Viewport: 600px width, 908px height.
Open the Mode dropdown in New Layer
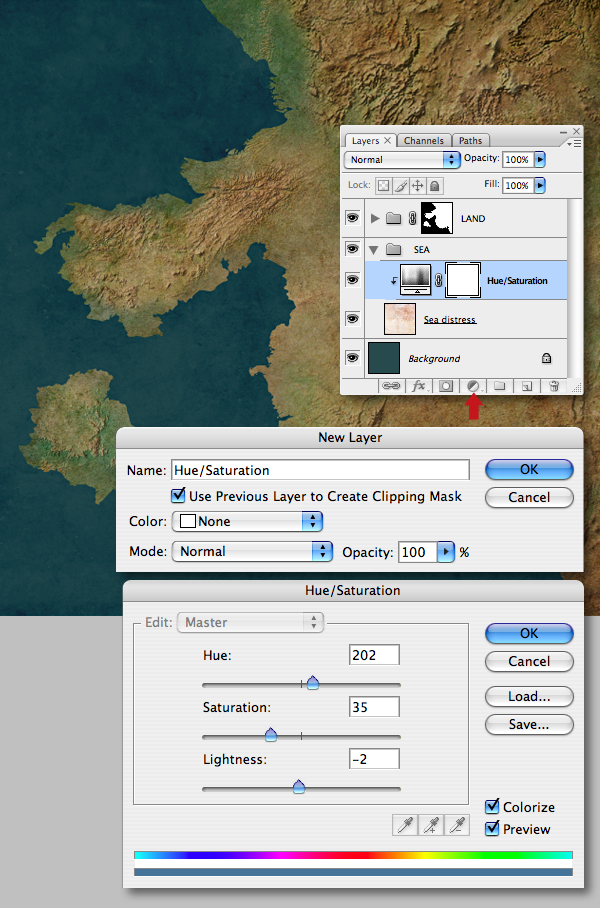pos(252,551)
